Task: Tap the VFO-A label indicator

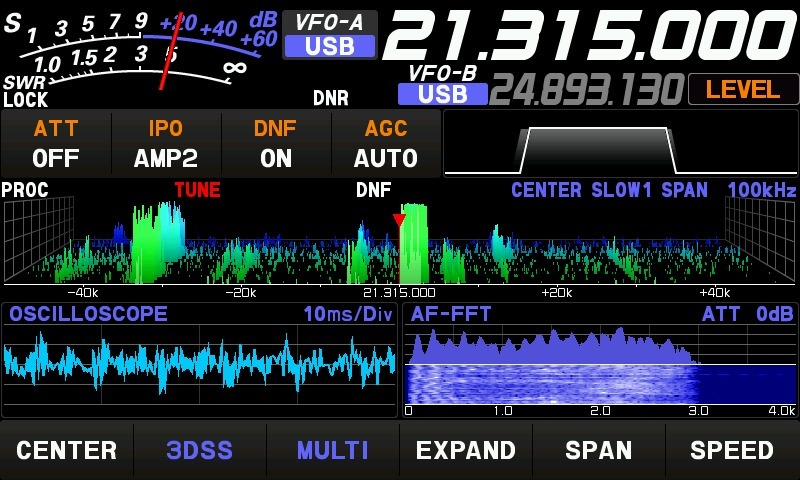Action: (x=329, y=22)
